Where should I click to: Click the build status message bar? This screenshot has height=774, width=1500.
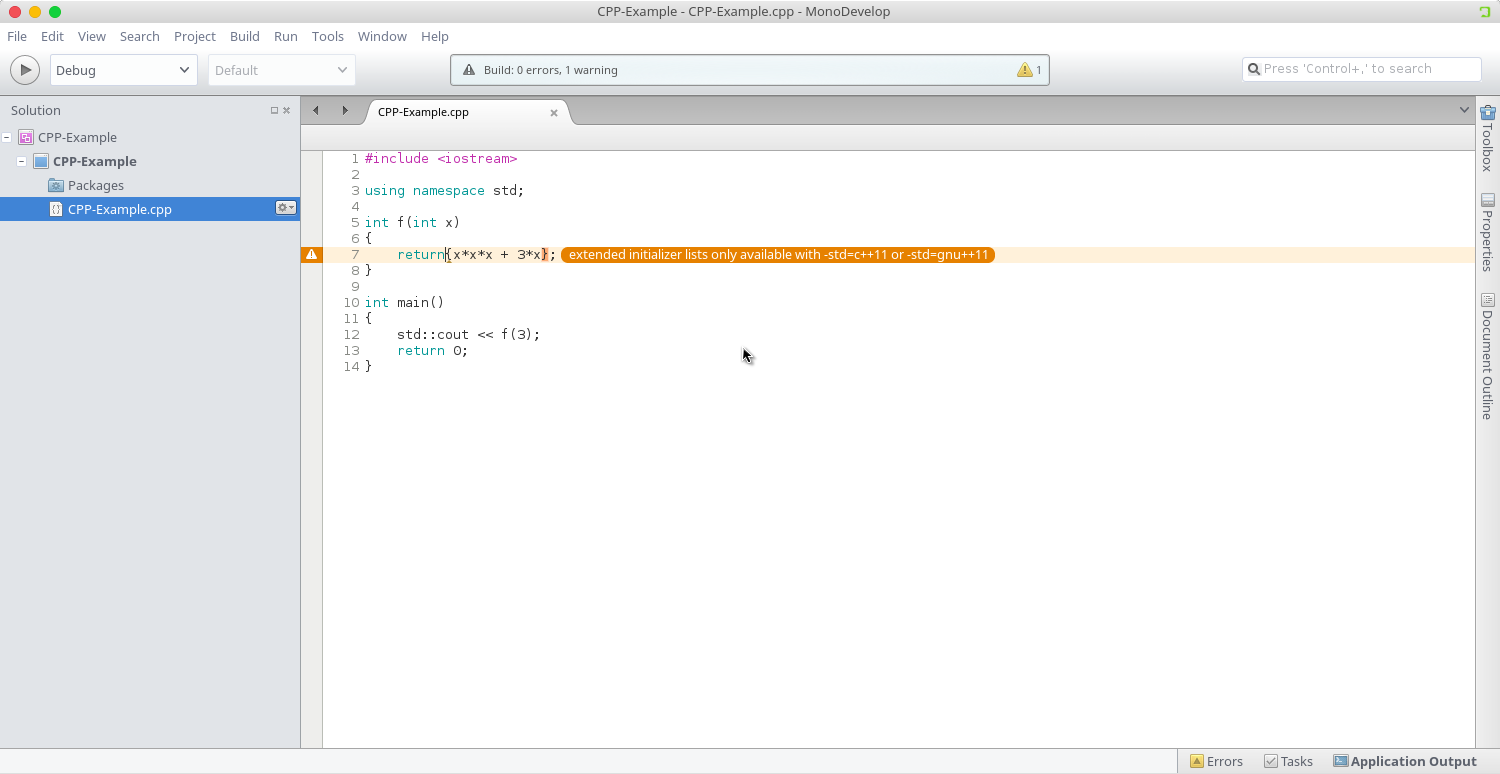(x=750, y=70)
